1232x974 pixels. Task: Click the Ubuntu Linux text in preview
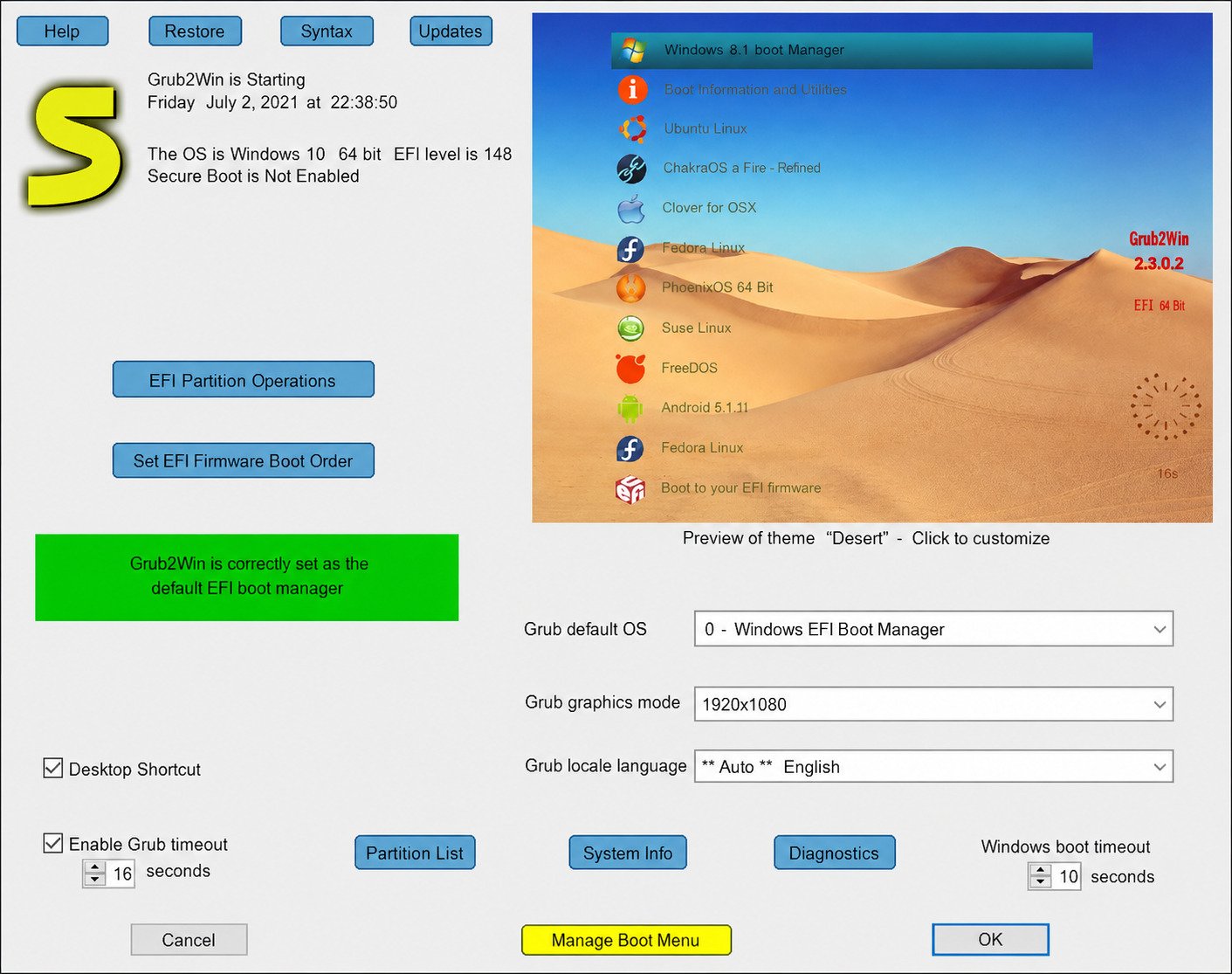705,128
